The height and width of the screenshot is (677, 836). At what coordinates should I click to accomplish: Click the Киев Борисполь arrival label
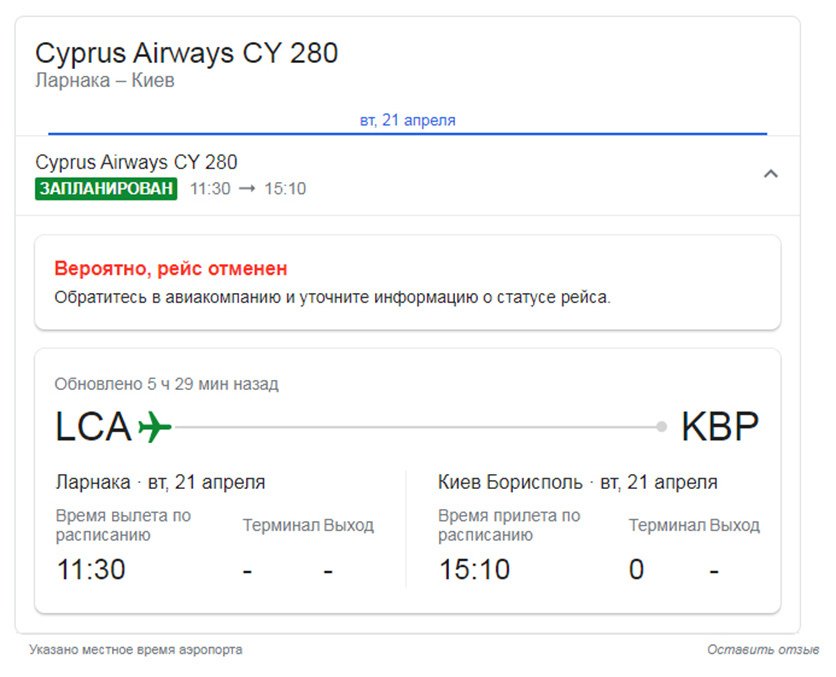point(510,482)
